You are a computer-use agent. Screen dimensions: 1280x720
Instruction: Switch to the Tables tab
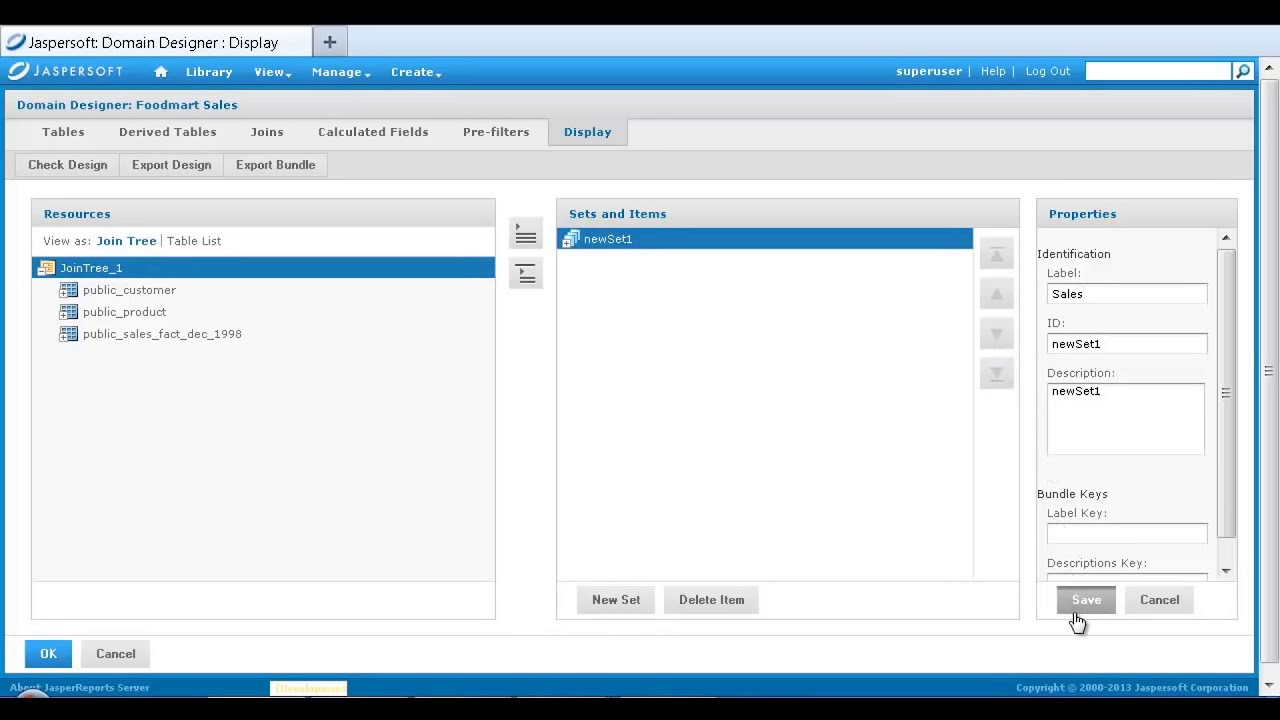pyautogui.click(x=63, y=132)
